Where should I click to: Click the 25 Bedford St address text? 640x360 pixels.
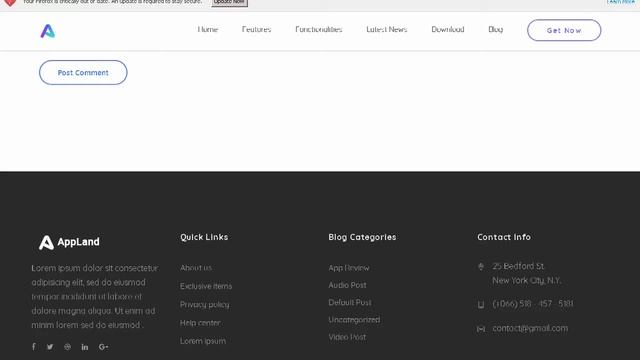click(x=527, y=273)
